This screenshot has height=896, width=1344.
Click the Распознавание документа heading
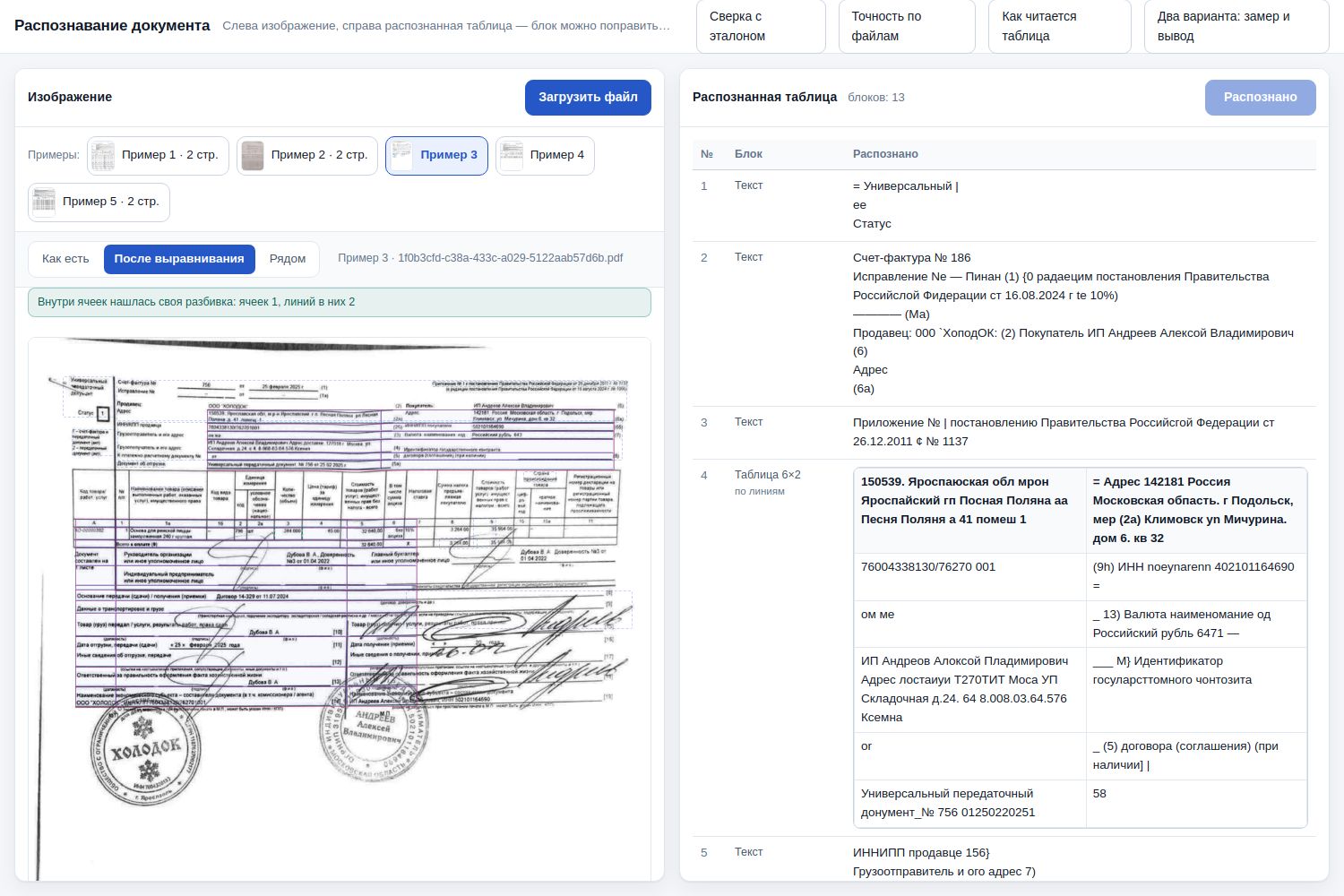[112, 25]
